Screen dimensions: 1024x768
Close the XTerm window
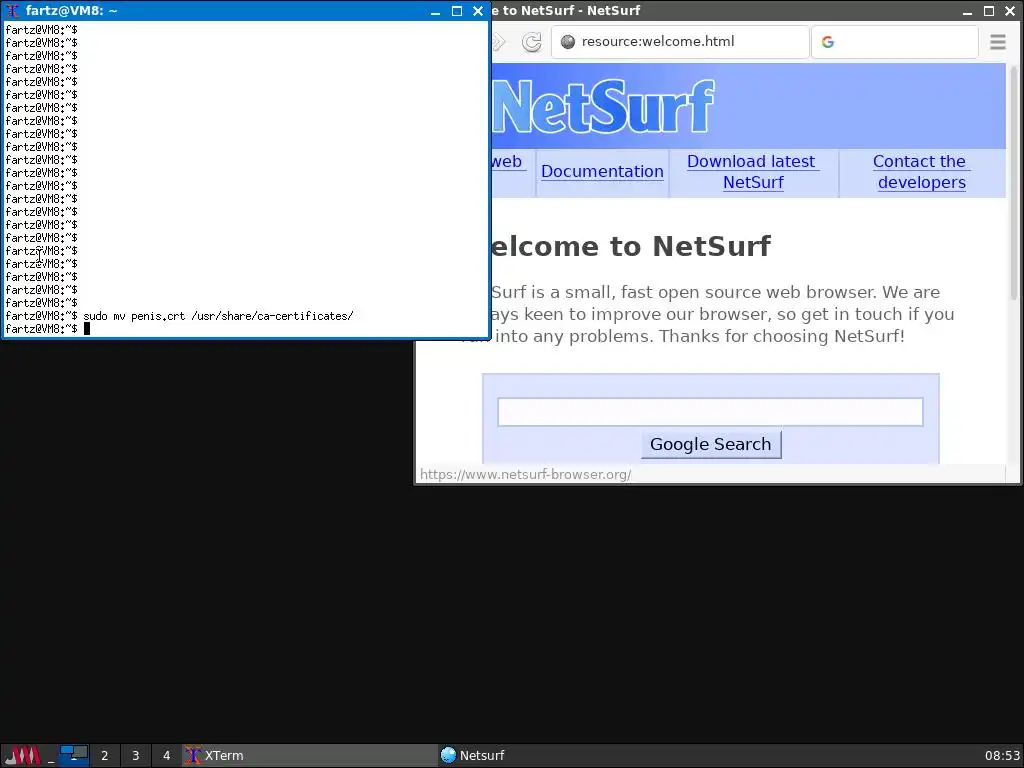(x=477, y=11)
